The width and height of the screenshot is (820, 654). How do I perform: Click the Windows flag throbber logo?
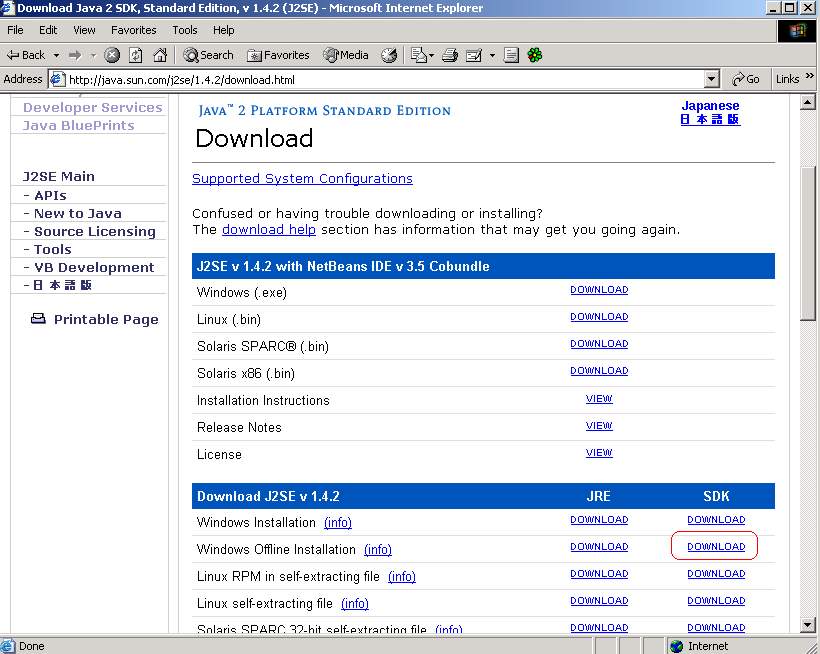click(x=797, y=30)
